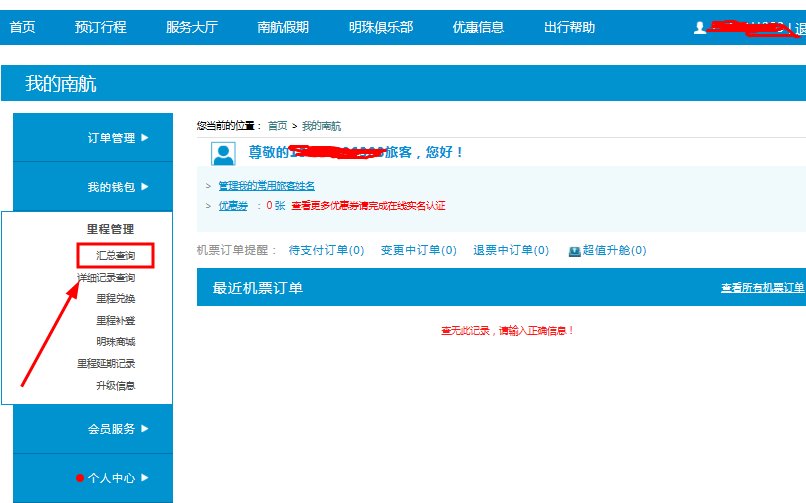The width and height of the screenshot is (806, 503).
Task: Open the 里程补登 sidebar link
Action: 116,321
